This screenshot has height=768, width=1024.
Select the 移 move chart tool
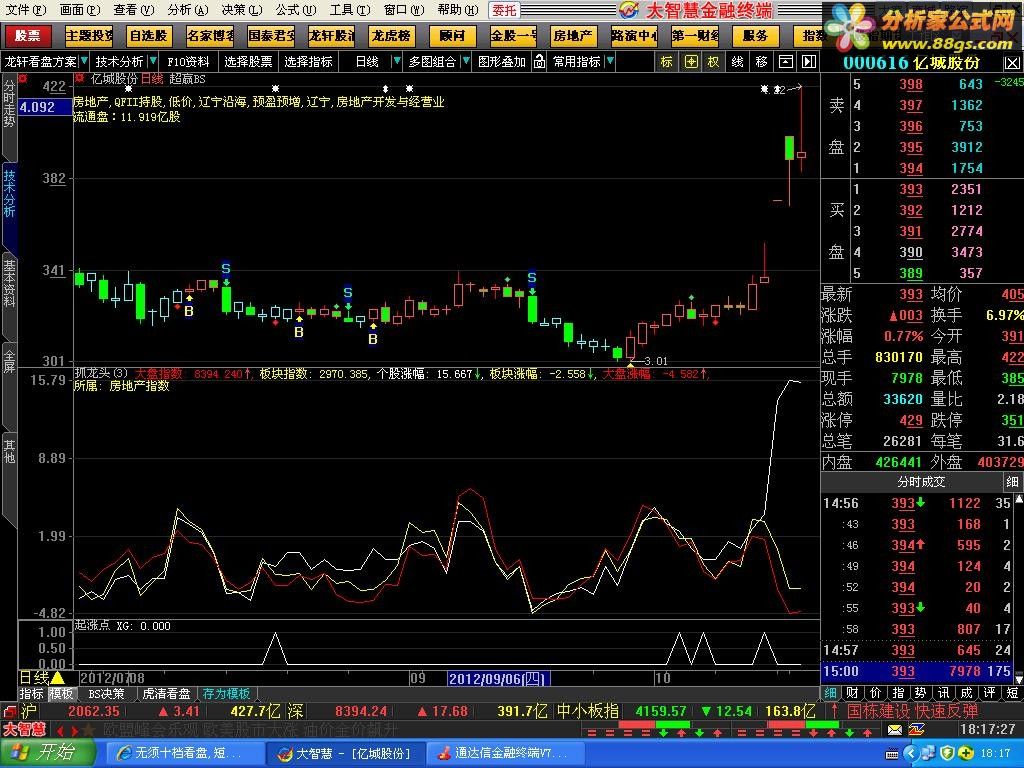761,61
